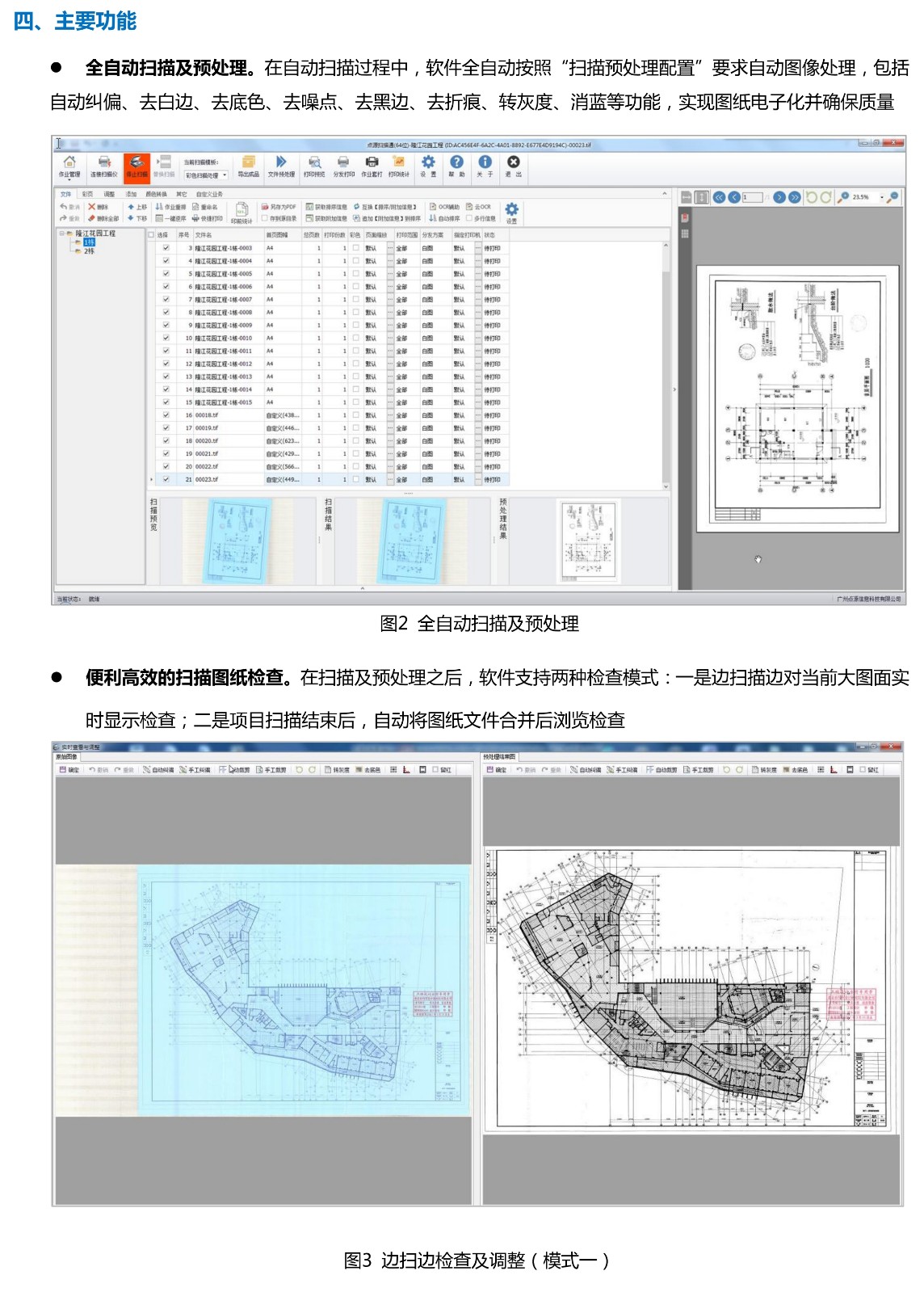Screen dimensions: 924x1292
Task: Open the 当前扫描模板 template dropdown
Action: [x=207, y=175]
